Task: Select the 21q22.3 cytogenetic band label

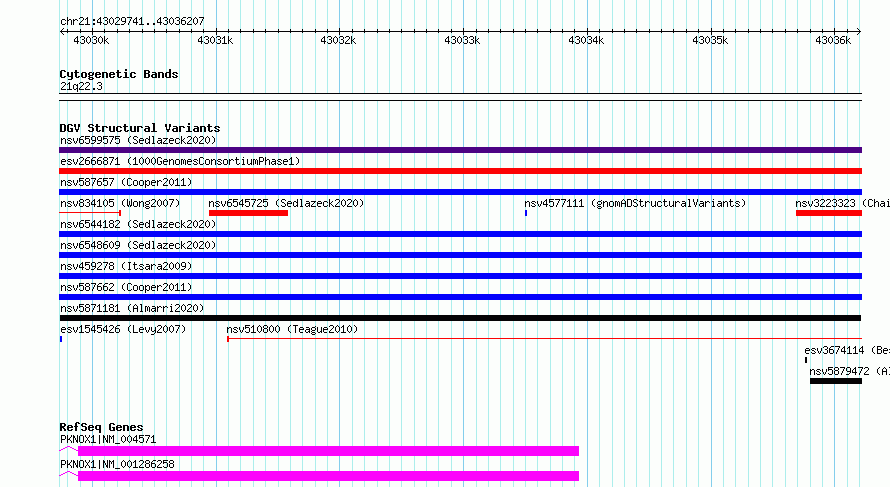Action: [81, 86]
